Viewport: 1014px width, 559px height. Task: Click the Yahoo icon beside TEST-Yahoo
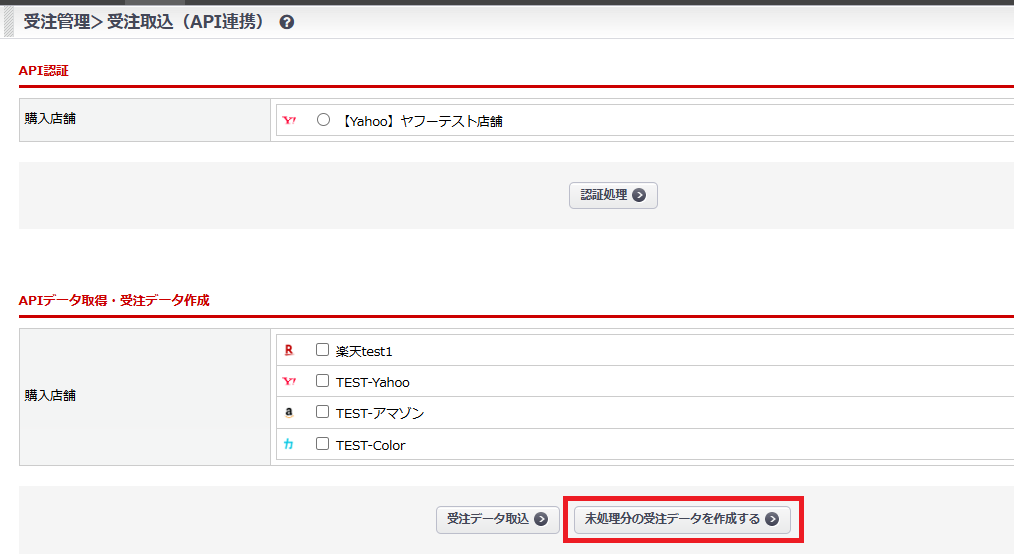[x=290, y=382]
